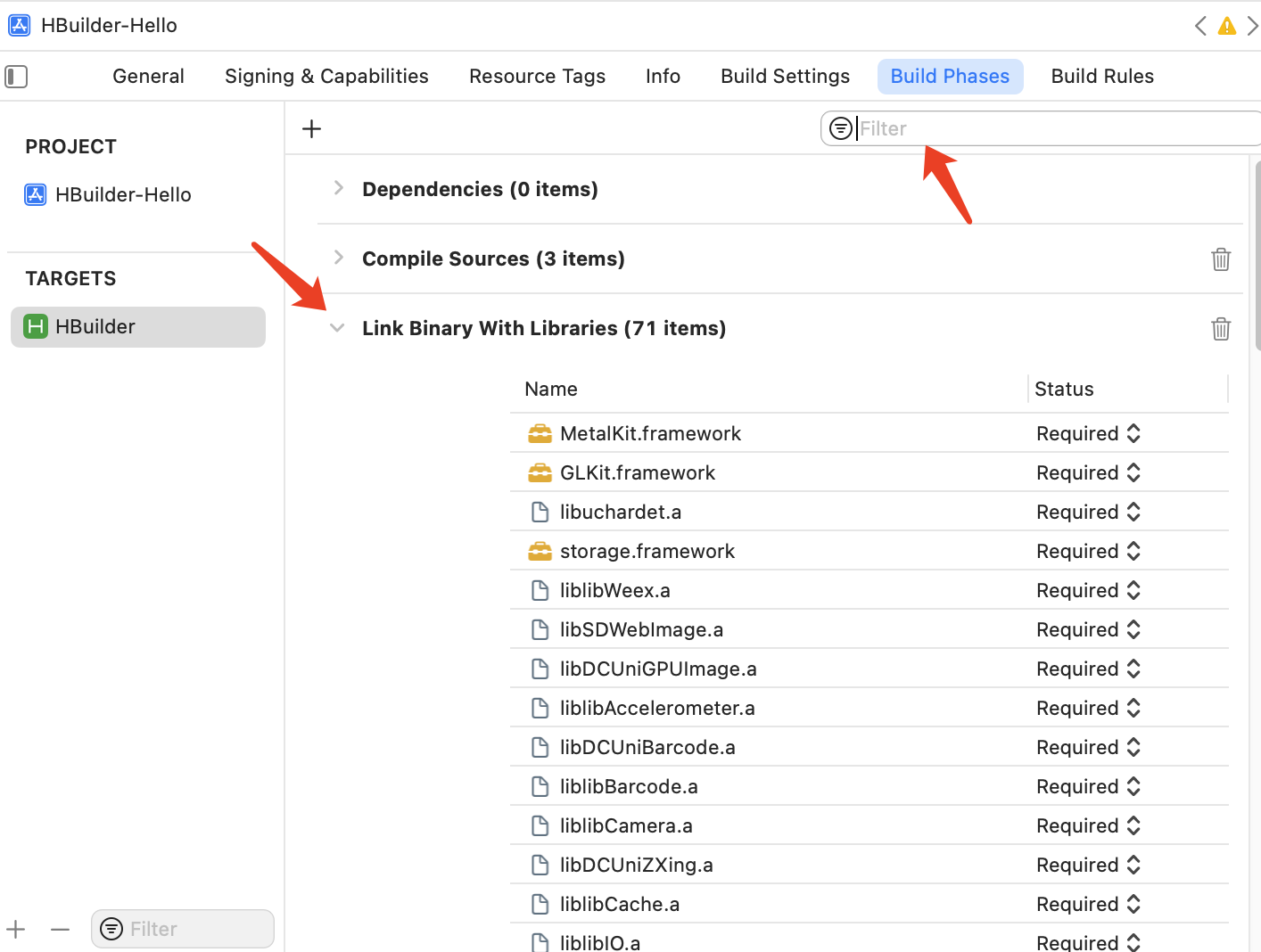Change liblibCache.a Required status
The height and width of the screenshot is (952, 1261).
coord(1088,905)
